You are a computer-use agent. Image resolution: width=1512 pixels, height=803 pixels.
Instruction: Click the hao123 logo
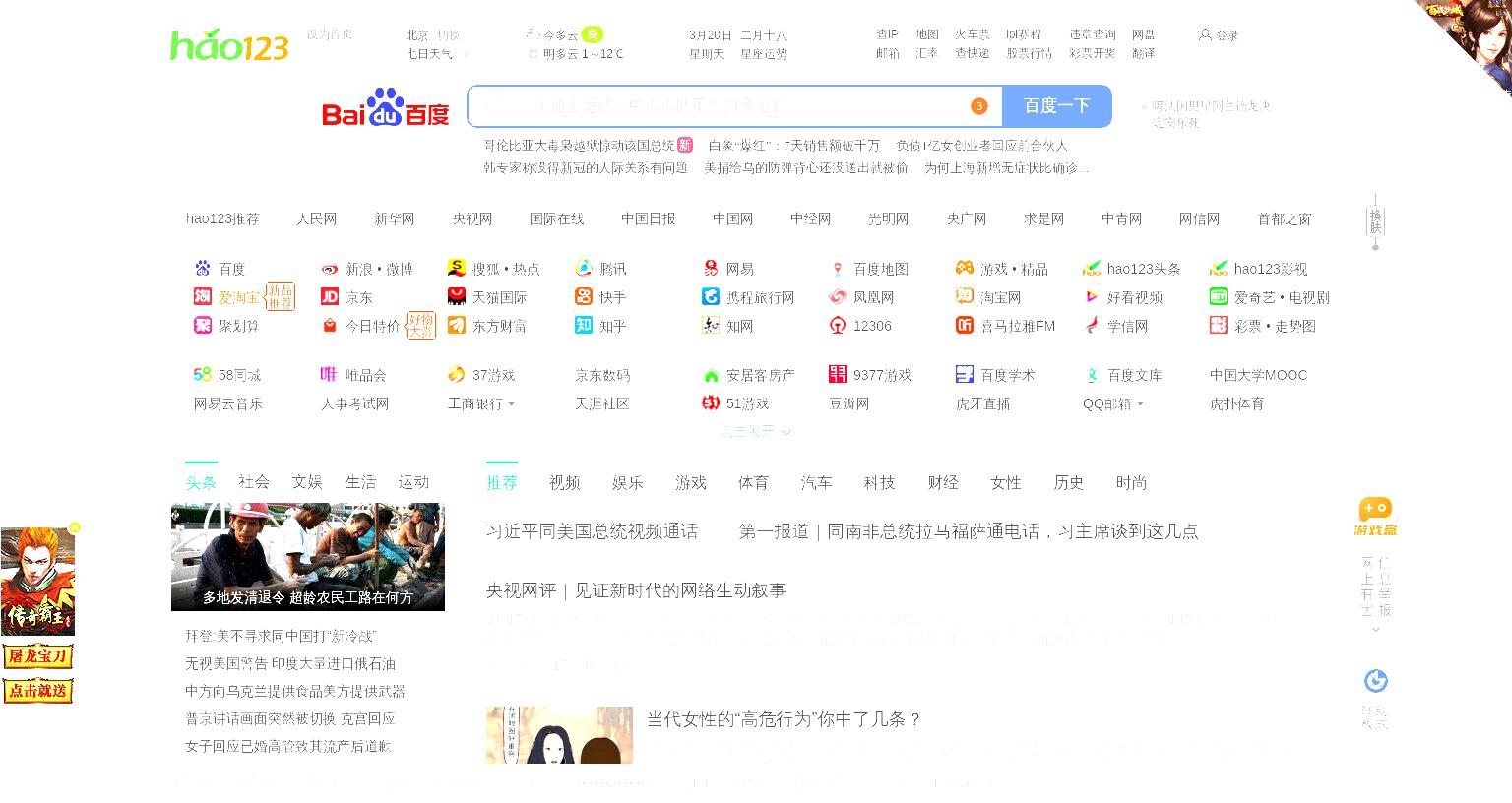(x=230, y=45)
